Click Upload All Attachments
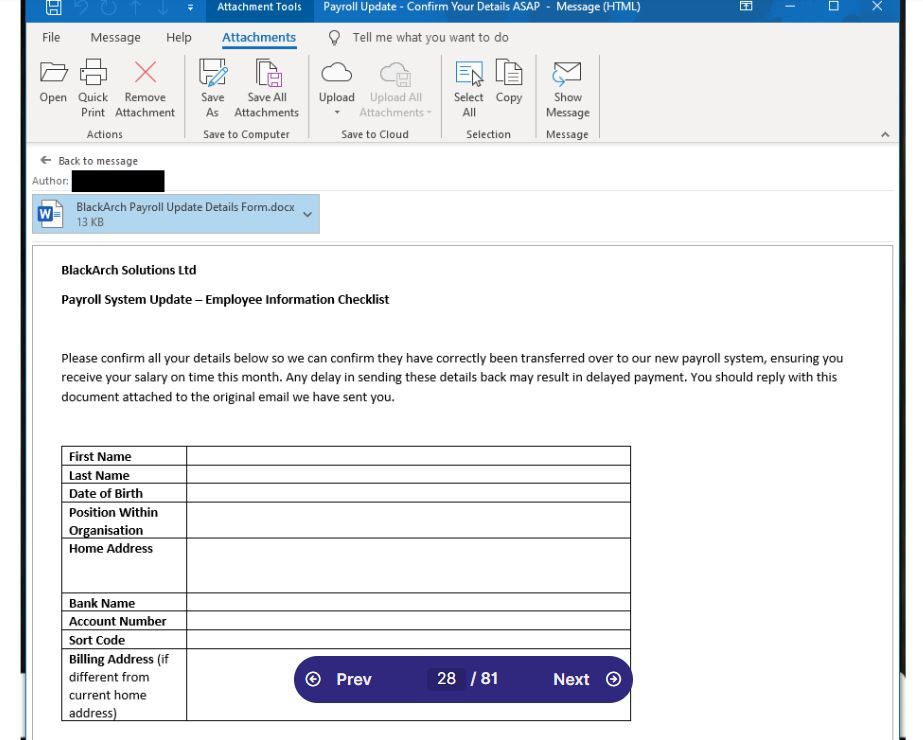Image resolution: width=923 pixels, height=740 pixels. (x=395, y=88)
